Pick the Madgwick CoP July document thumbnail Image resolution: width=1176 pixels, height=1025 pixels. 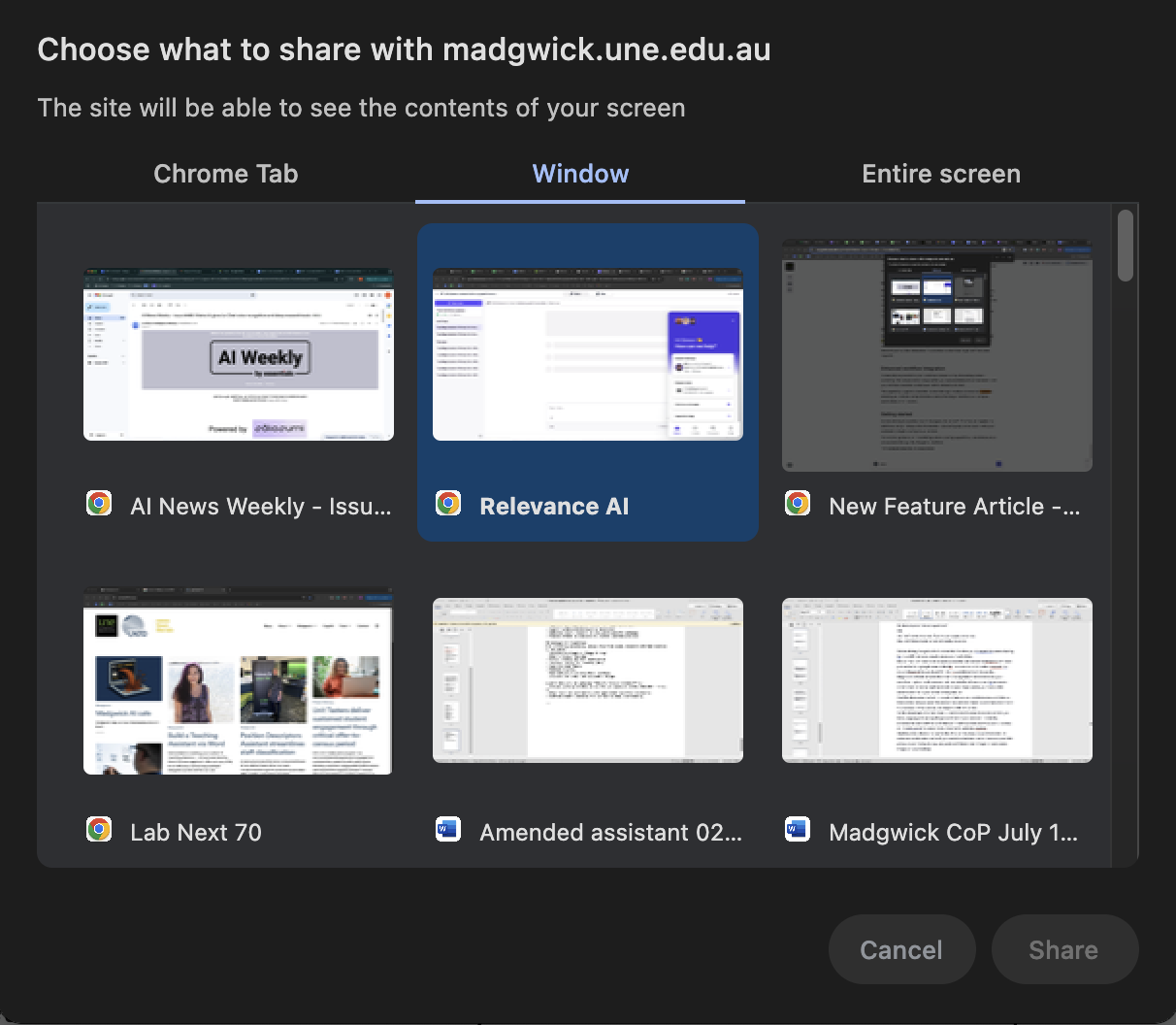point(937,680)
